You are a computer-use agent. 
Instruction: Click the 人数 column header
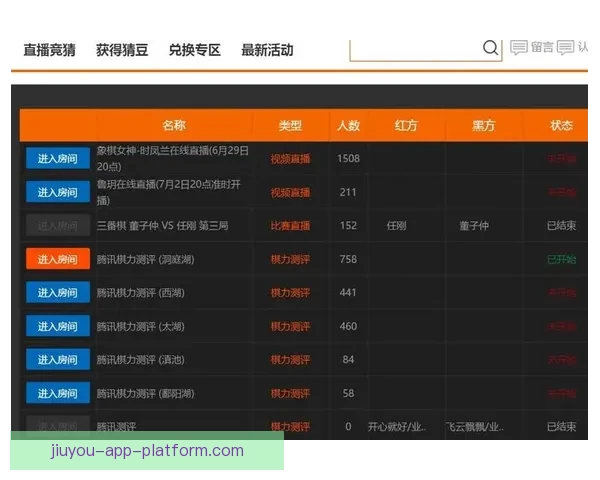point(348,125)
